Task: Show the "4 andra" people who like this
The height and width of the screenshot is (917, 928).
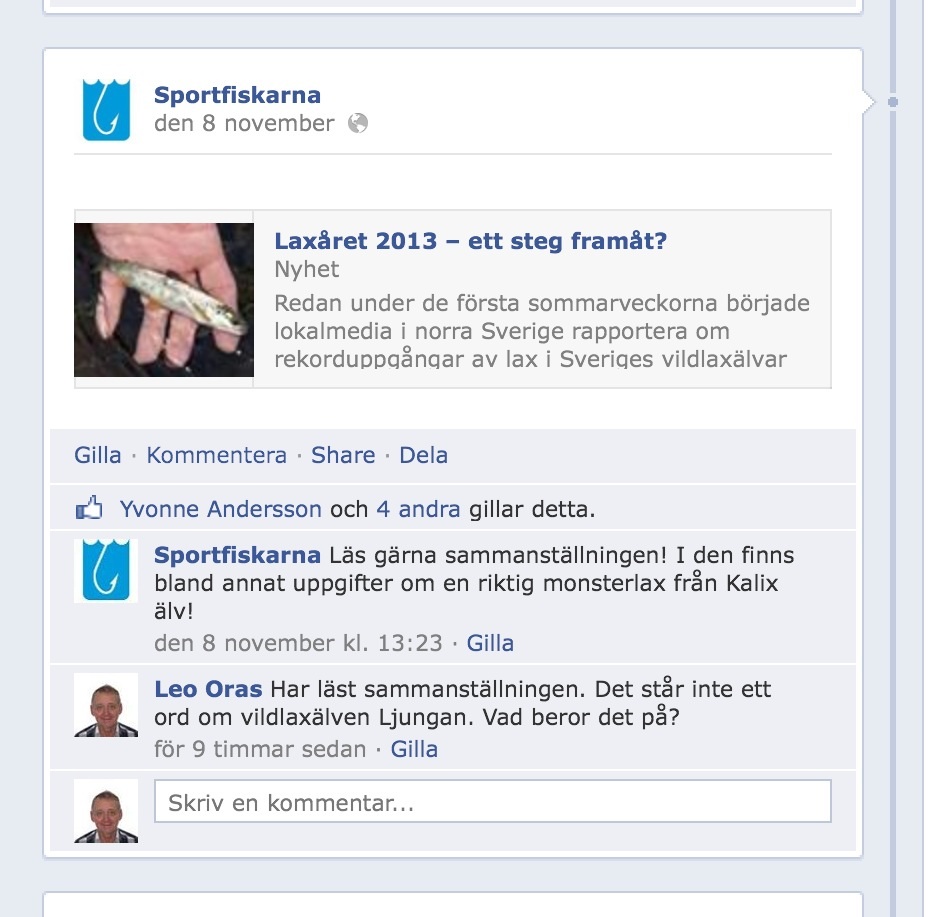Action: point(418,509)
